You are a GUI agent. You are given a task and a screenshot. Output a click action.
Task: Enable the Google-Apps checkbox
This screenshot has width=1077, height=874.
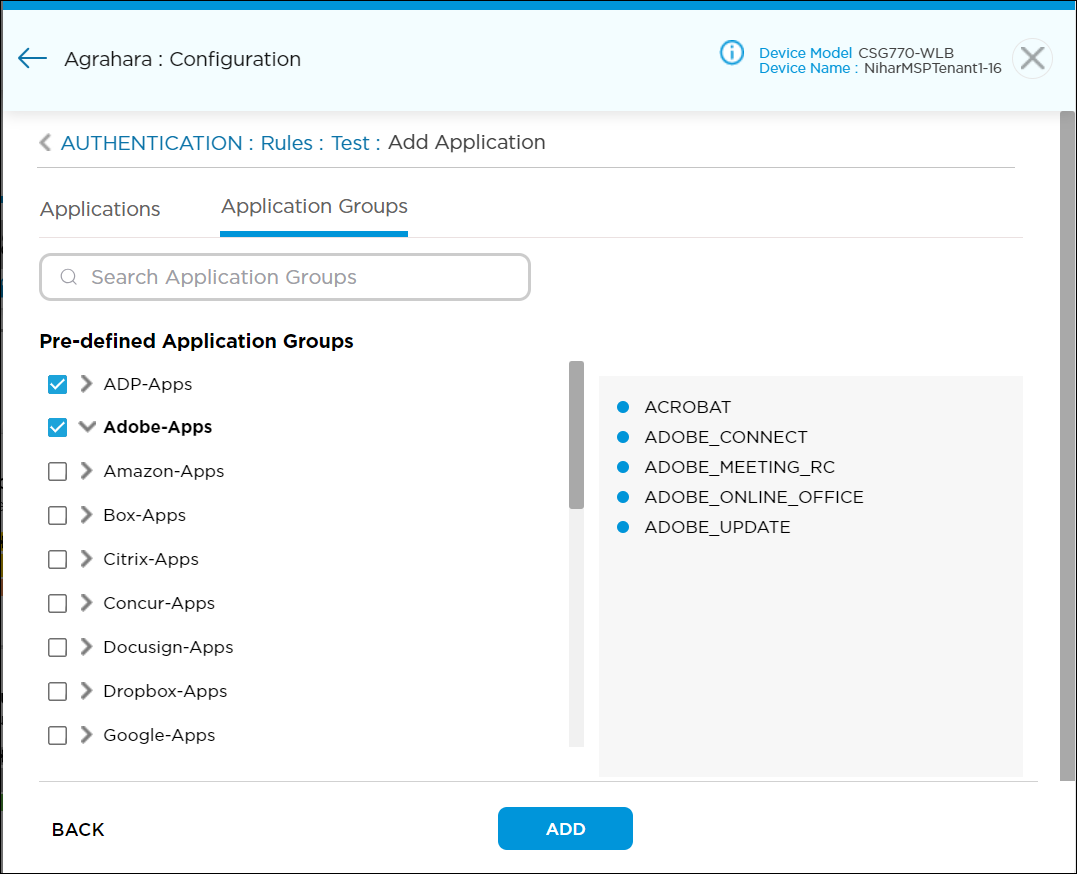(x=57, y=735)
